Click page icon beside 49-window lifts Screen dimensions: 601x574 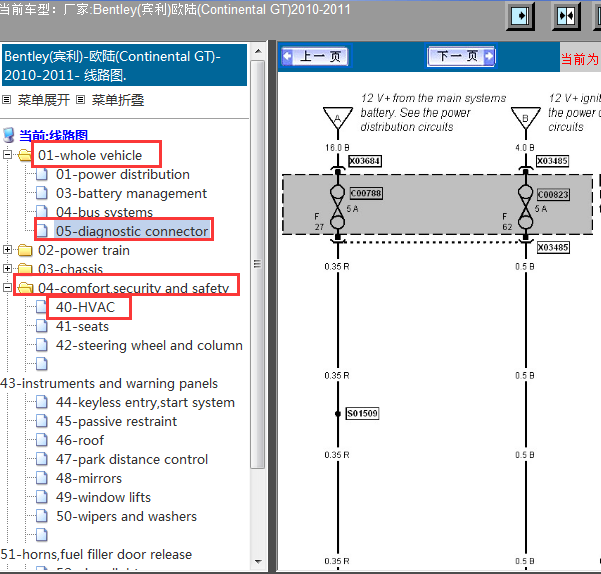(42, 497)
